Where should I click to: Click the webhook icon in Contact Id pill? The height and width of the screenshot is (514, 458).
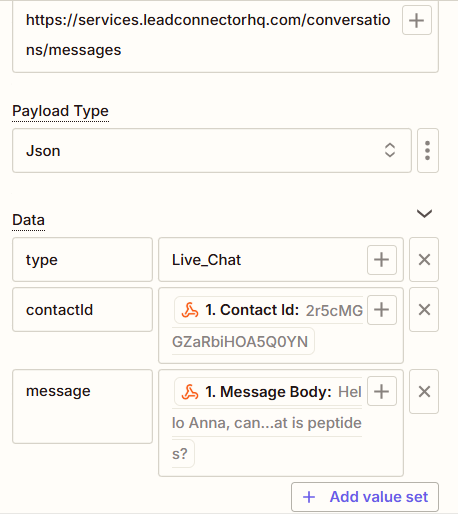click(x=190, y=310)
